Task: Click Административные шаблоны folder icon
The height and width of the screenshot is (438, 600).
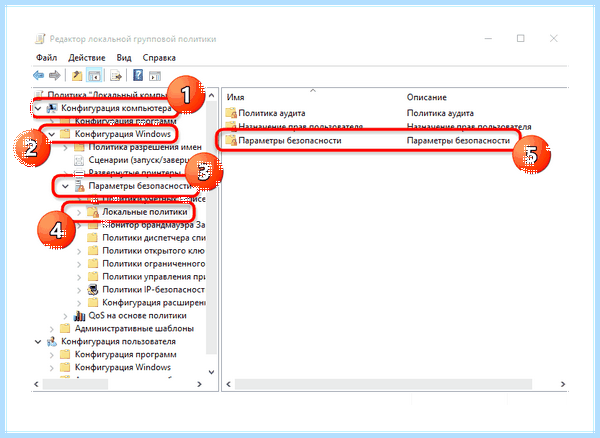Action: (65, 329)
